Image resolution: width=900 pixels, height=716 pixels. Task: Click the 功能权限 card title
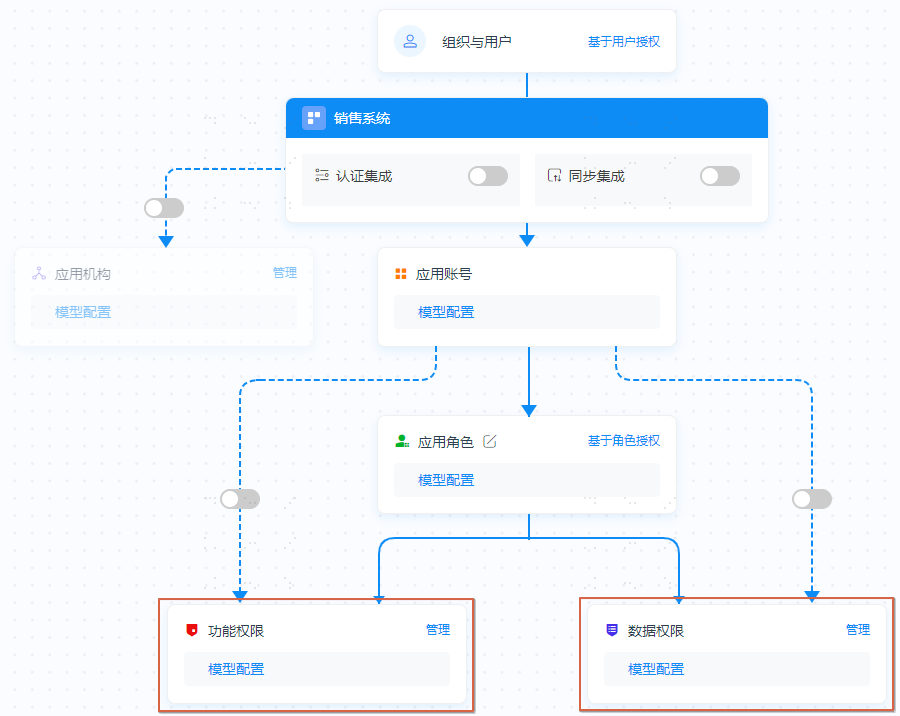point(236,631)
